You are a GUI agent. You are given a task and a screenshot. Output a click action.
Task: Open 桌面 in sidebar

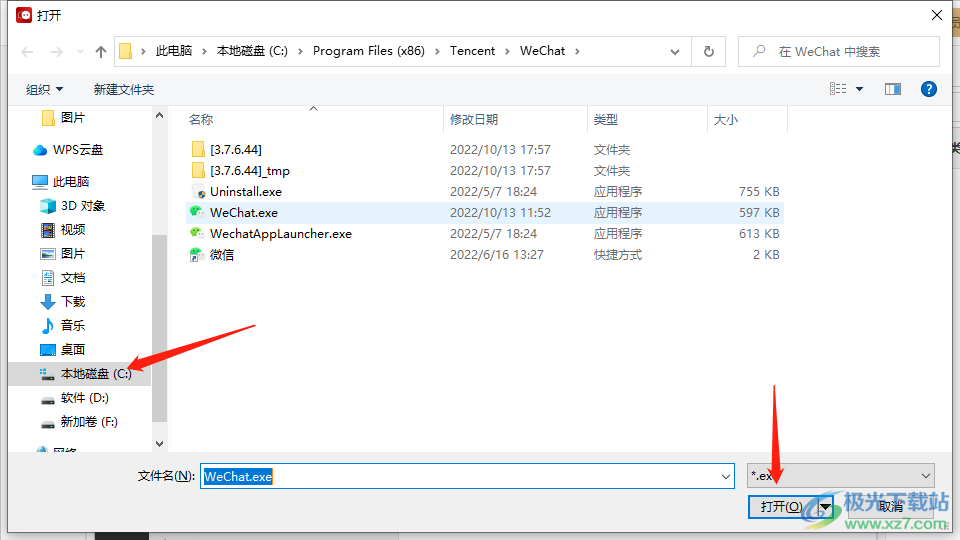click(x=72, y=350)
